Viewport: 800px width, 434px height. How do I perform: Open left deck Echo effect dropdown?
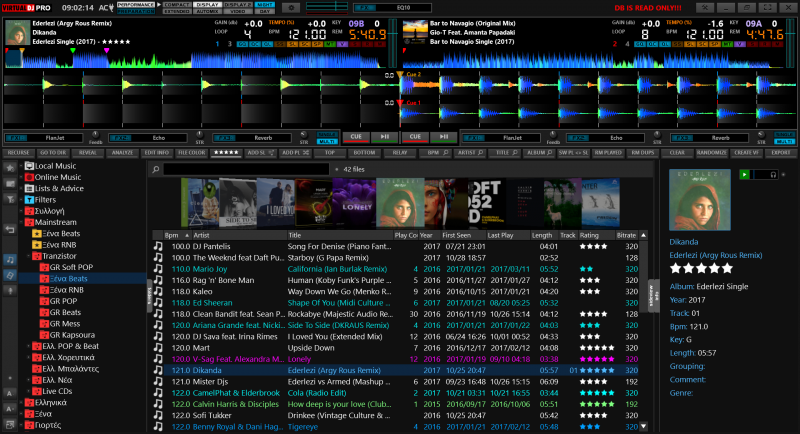point(159,138)
